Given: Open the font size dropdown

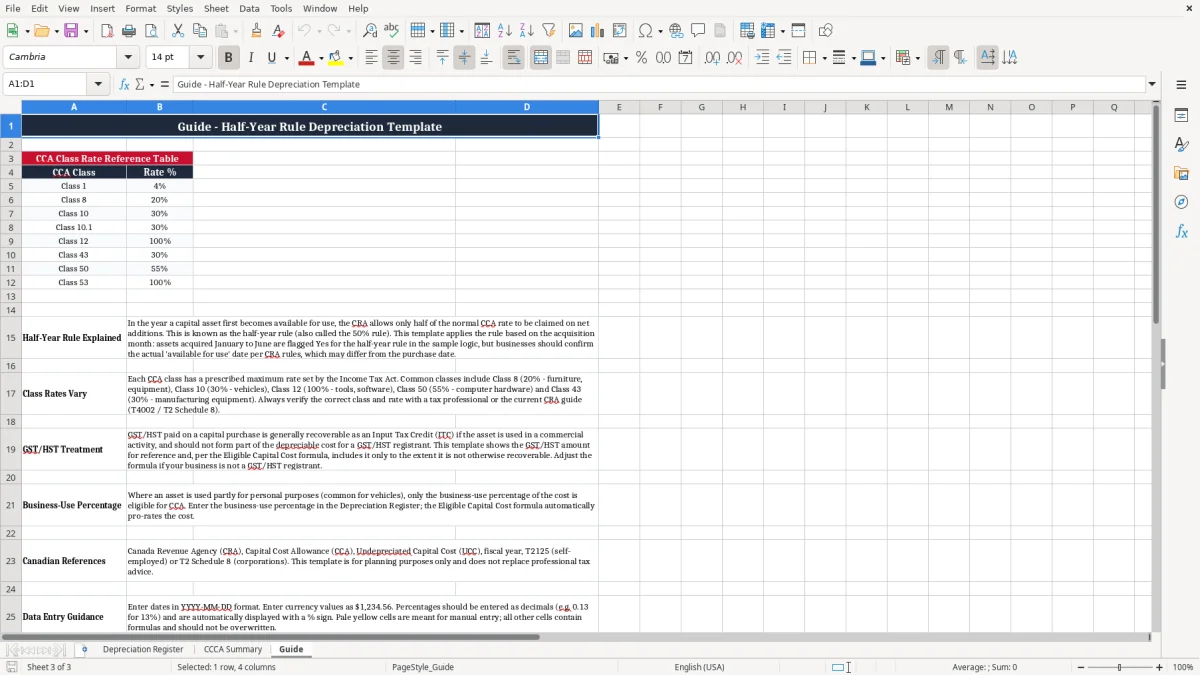Looking at the screenshot, I should 200,57.
